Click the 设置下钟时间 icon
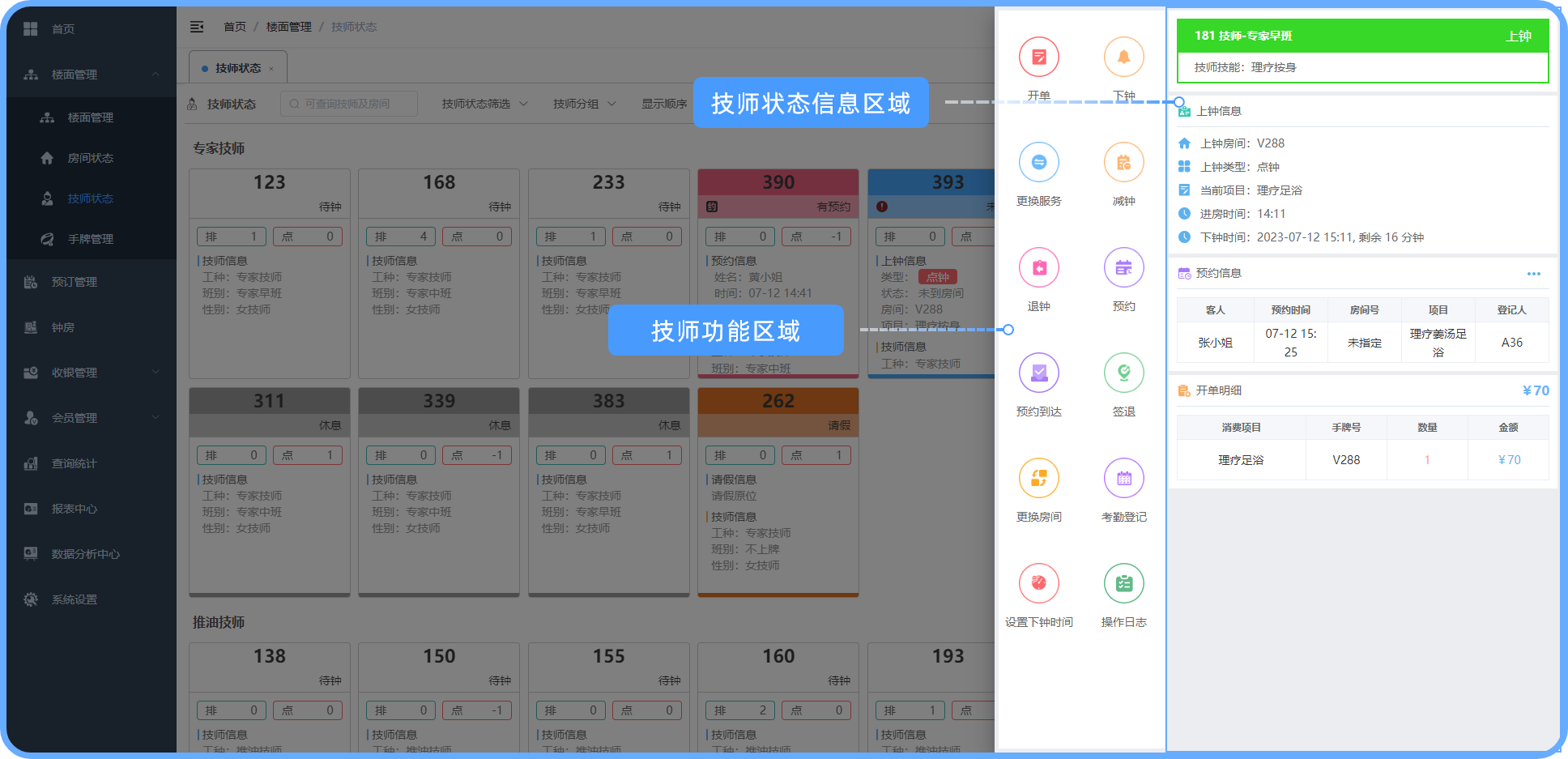 [1039, 584]
